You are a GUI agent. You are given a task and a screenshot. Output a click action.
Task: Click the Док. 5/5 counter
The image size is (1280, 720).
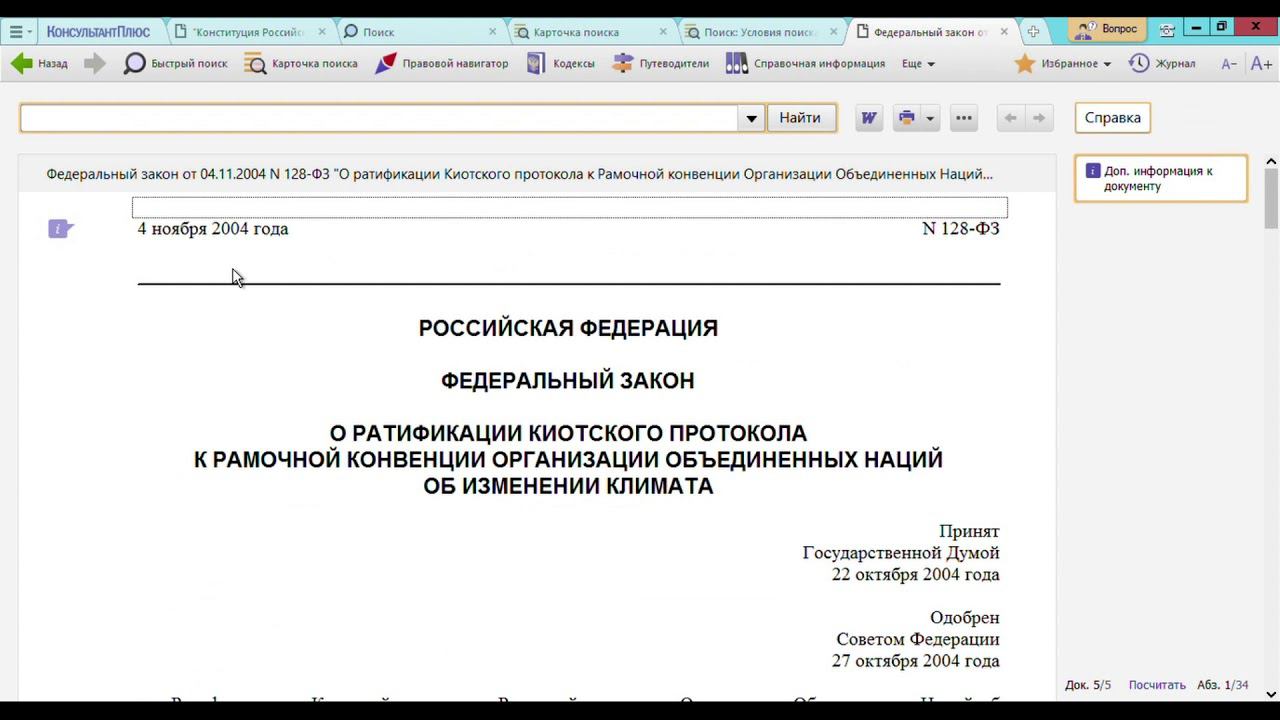1088,685
